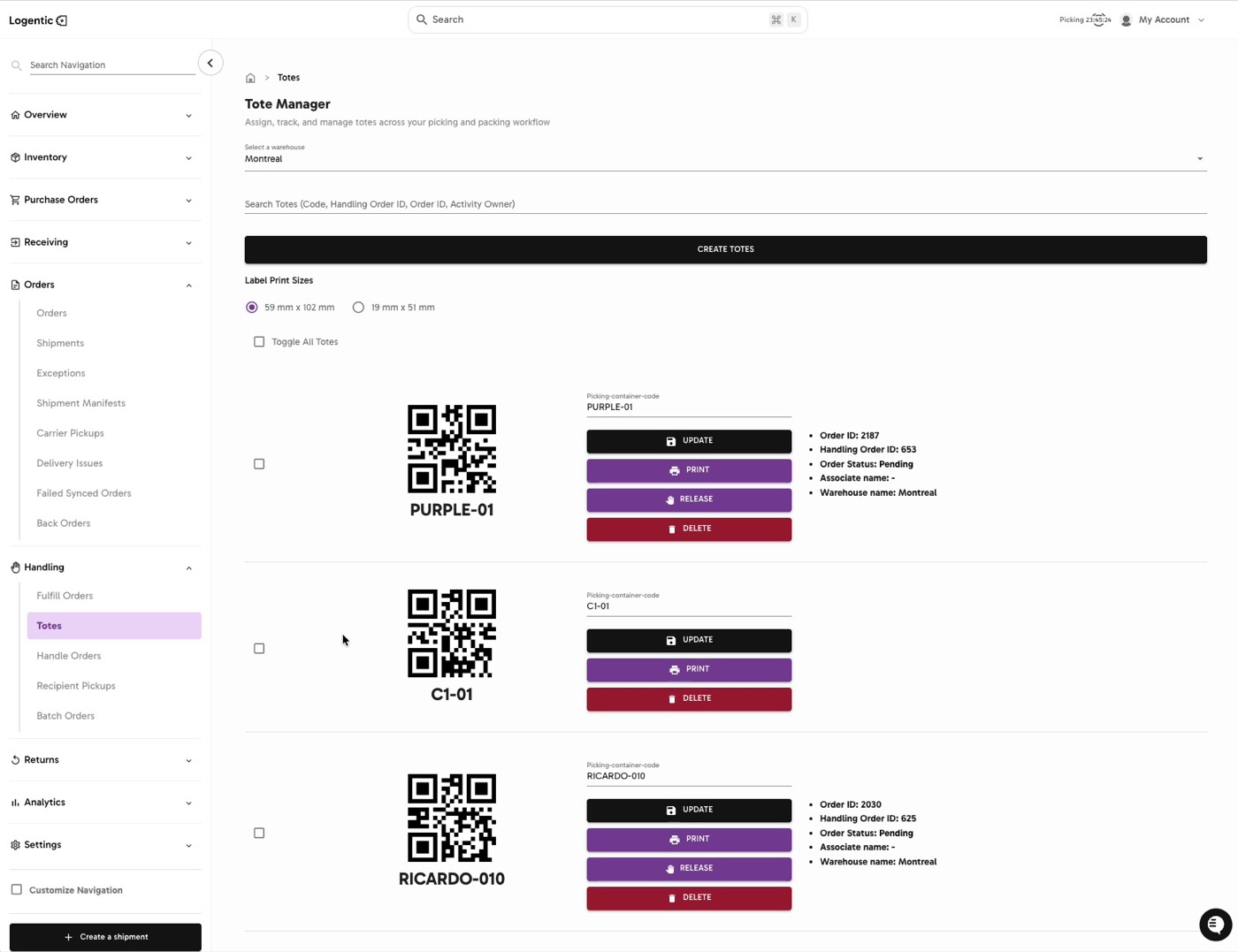Viewport: 1238px width, 952px height.
Task: Click PURPLE-01 QR code image
Action: coord(452,449)
